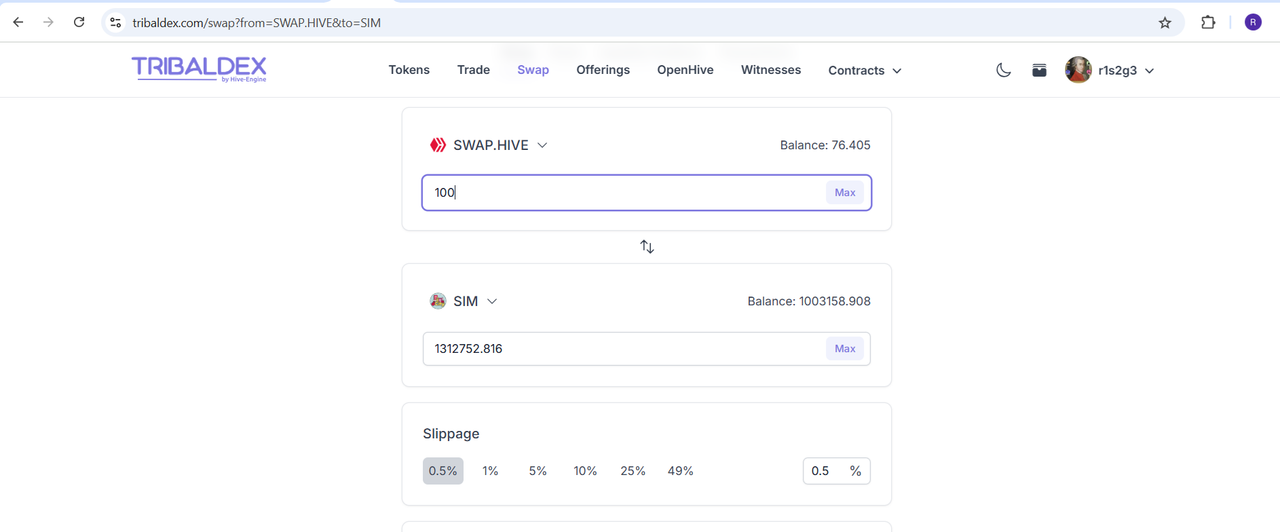Open the wallet icon in header
This screenshot has width=1280, height=532.
coord(1040,70)
